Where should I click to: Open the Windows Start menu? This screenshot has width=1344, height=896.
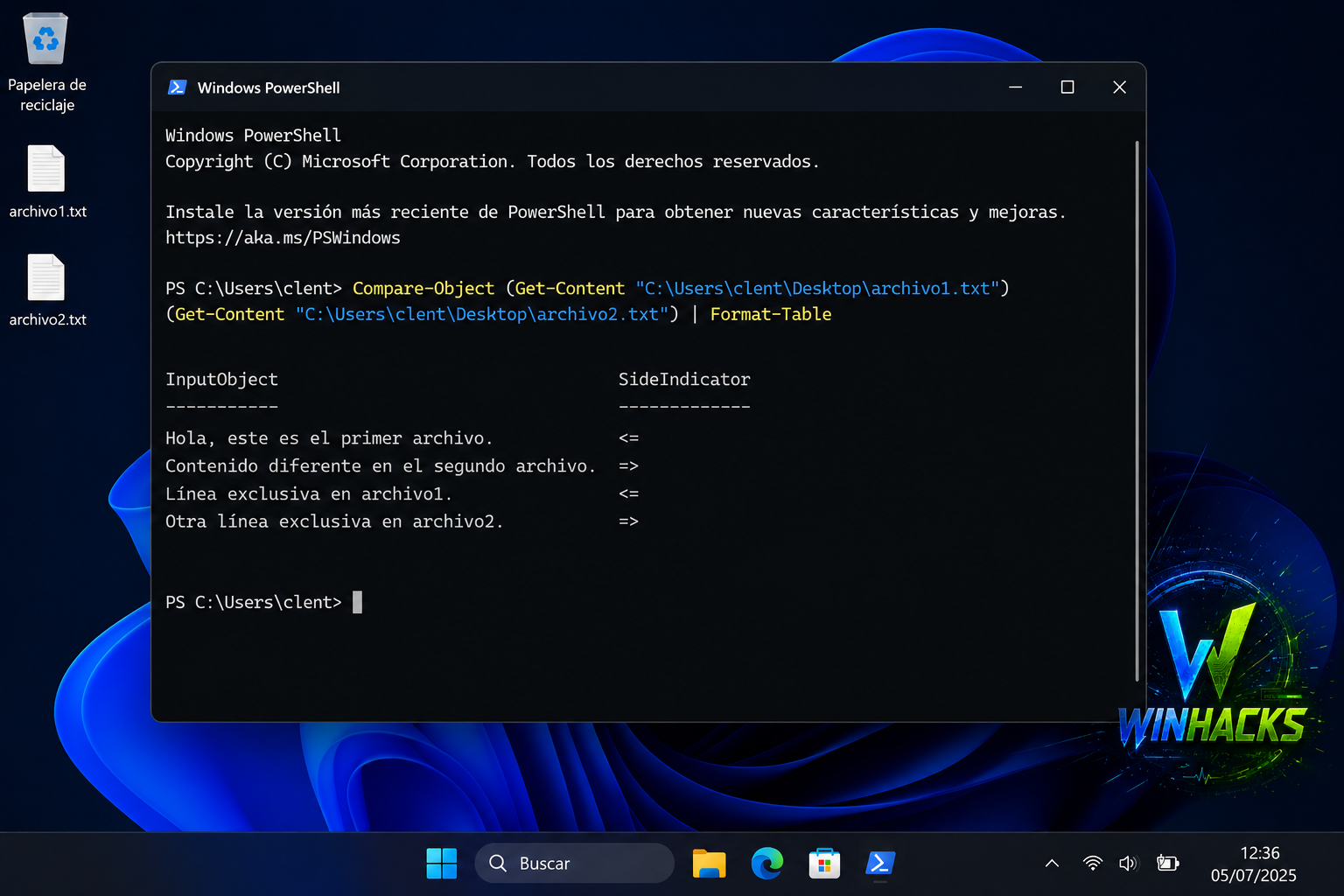[x=441, y=864]
